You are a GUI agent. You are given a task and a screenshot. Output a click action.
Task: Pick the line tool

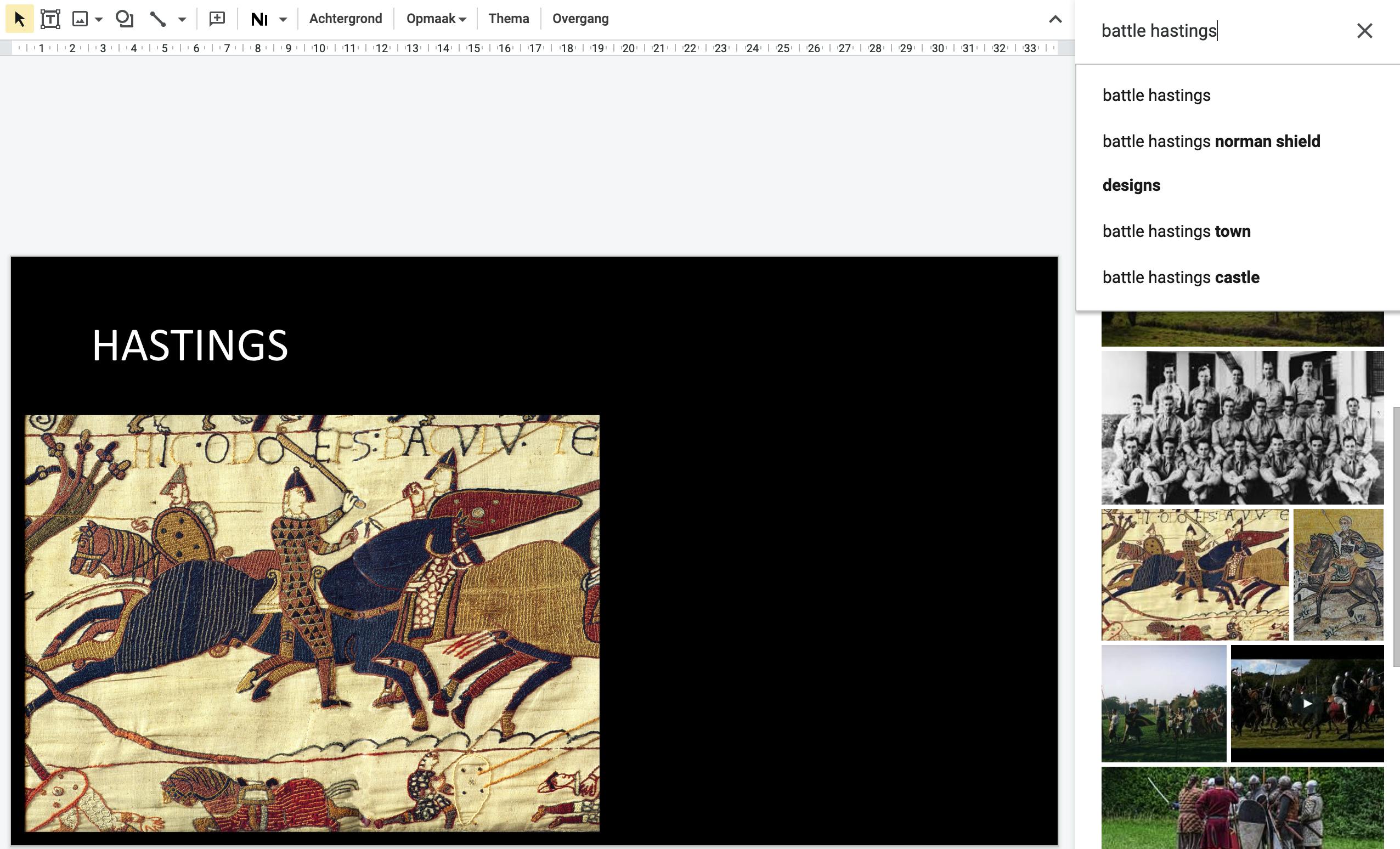click(158, 19)
